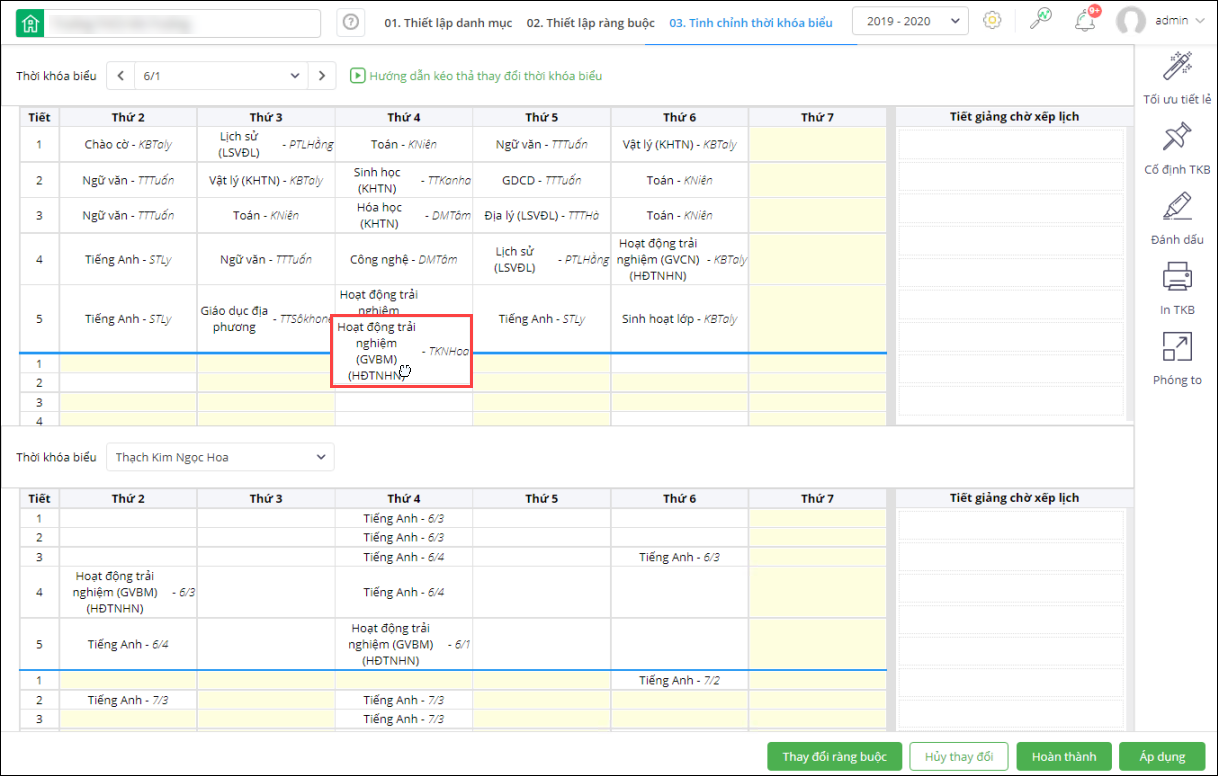Open the admin user avatar
This screenshot has height=776, width=1218.
tap(1131, 21)
